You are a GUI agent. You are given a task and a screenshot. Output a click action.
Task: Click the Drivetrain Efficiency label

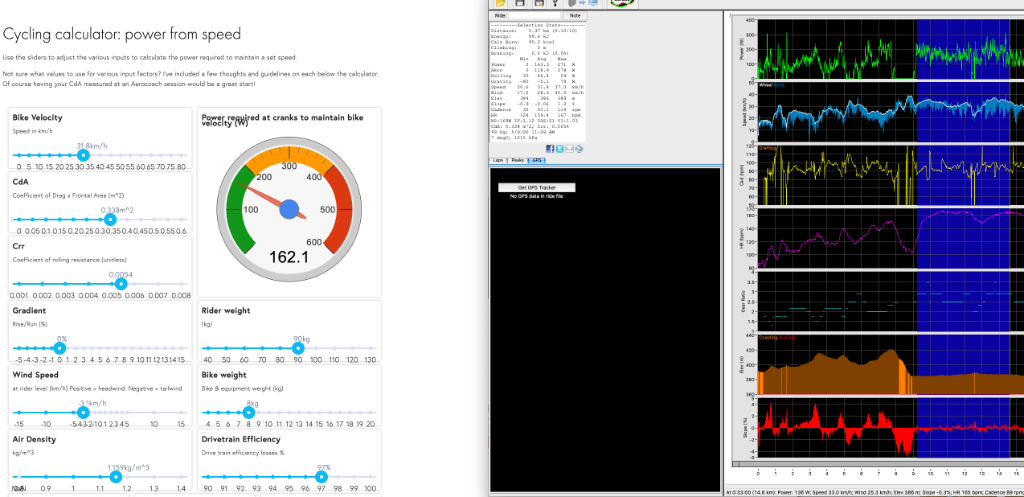[x=242, y=439]
